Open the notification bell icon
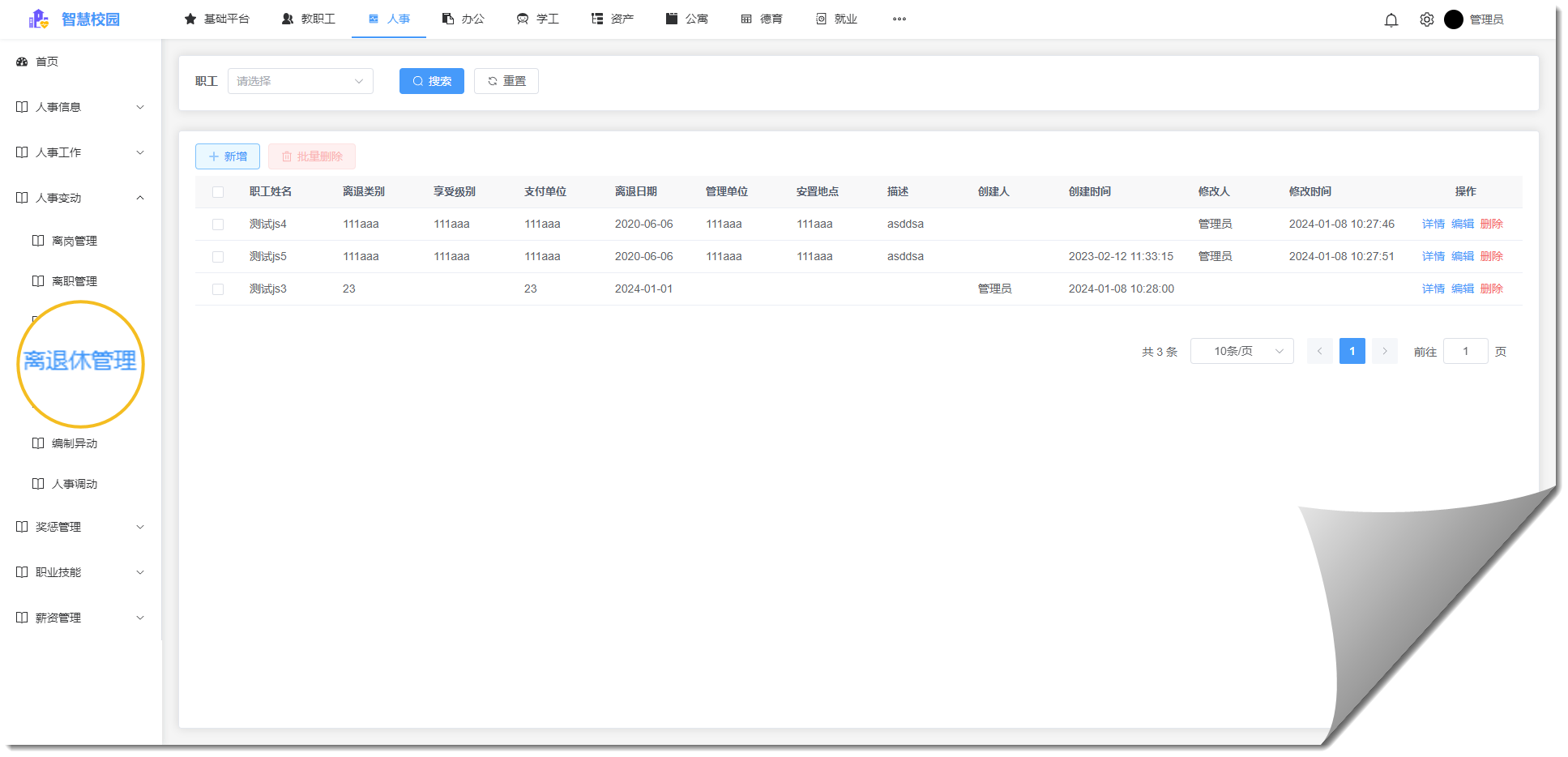1568x757 pixels. click(x=1391, y=19)
